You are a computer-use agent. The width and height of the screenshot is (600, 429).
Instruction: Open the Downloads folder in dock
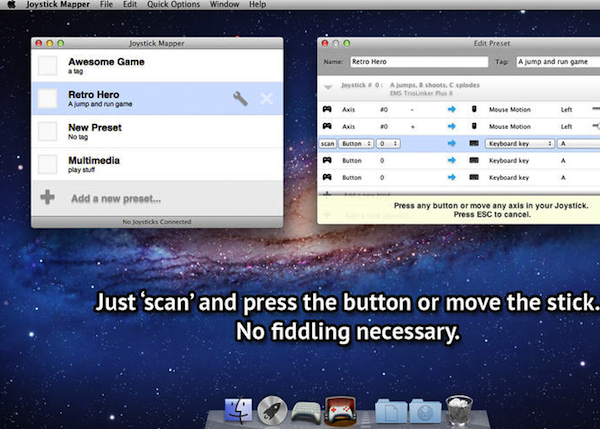(x=425, y=411)
